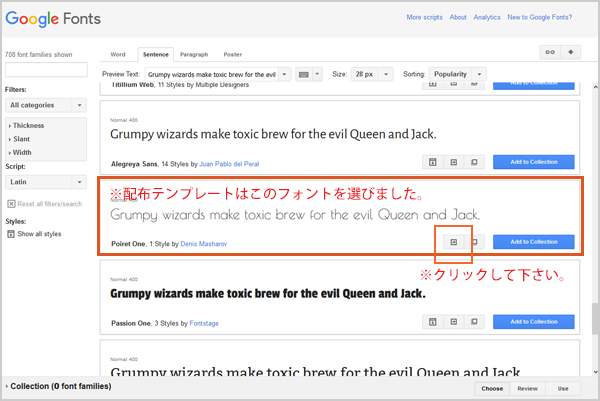Click the font list scrollbar down arrow
600x401 pixels.
click(595, 372)
